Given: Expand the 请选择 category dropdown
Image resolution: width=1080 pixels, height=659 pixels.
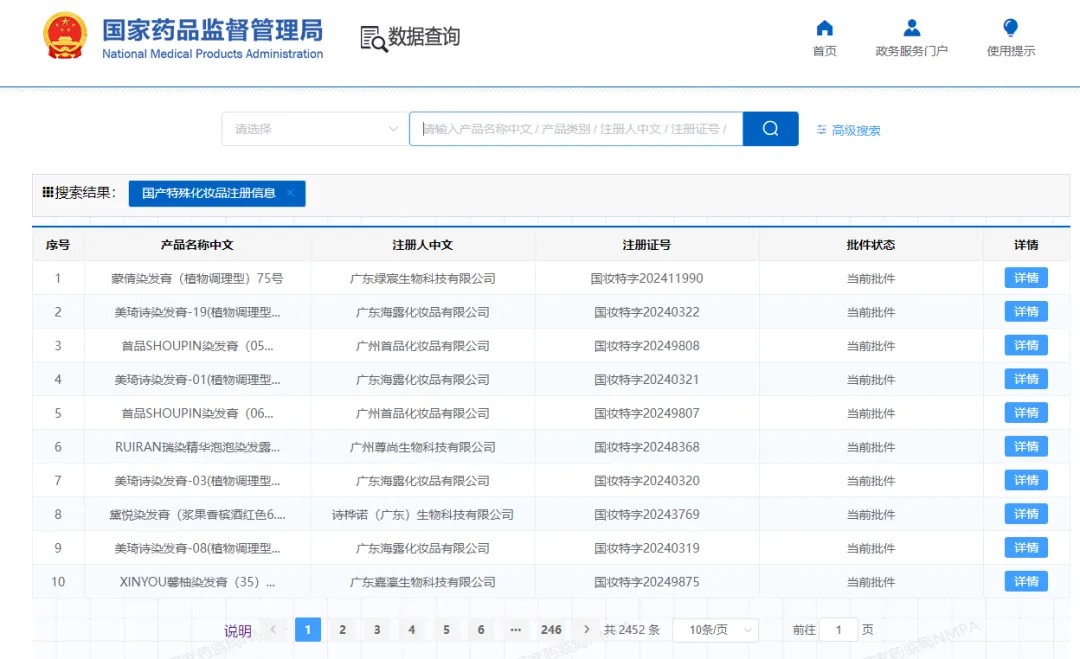Looking at the screenshot, I should [x=315, y=129].
